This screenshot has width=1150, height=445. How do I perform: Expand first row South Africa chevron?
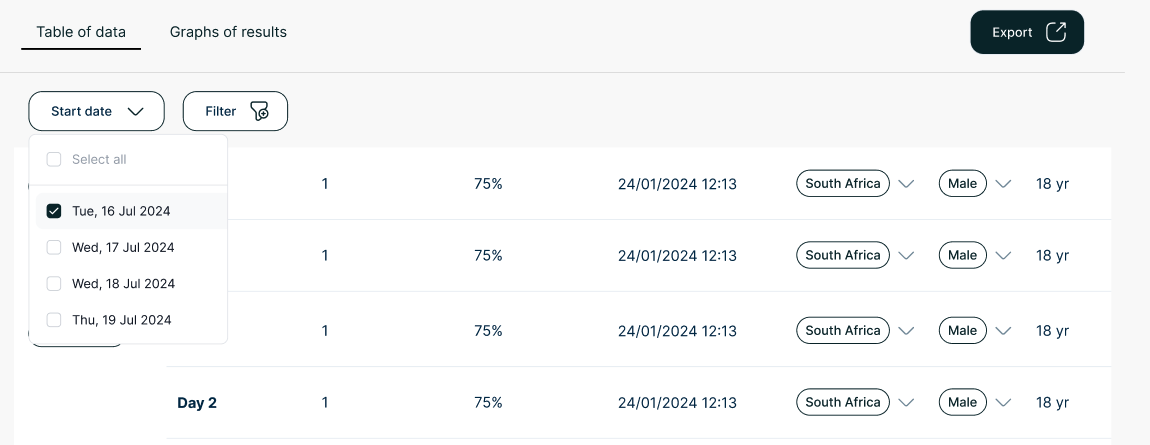[906, 184]
